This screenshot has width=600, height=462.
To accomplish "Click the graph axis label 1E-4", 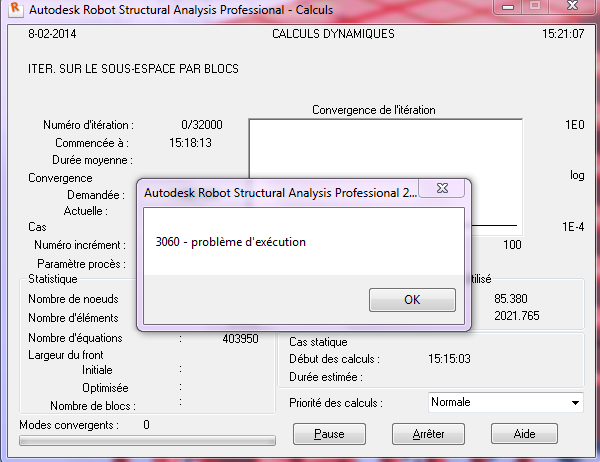I will [573, 227].
